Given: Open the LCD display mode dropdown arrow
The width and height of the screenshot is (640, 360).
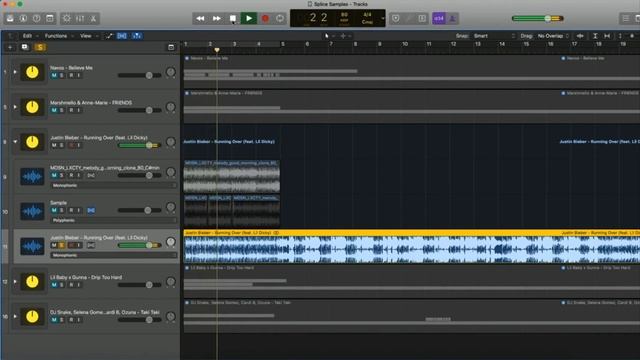Looking at the screenshot, I should (382, 18).
